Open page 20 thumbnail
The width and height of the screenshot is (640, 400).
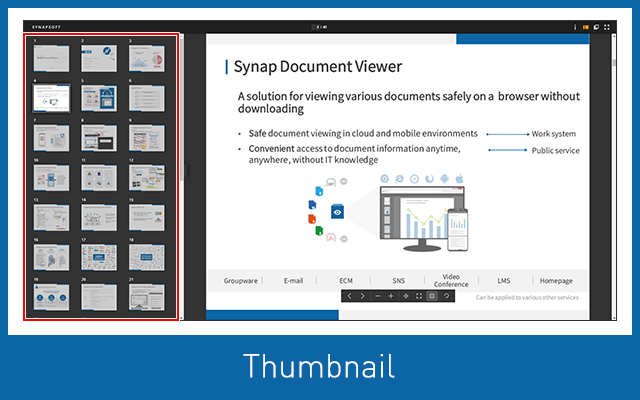pyautogui.click(x=99, y=297)
